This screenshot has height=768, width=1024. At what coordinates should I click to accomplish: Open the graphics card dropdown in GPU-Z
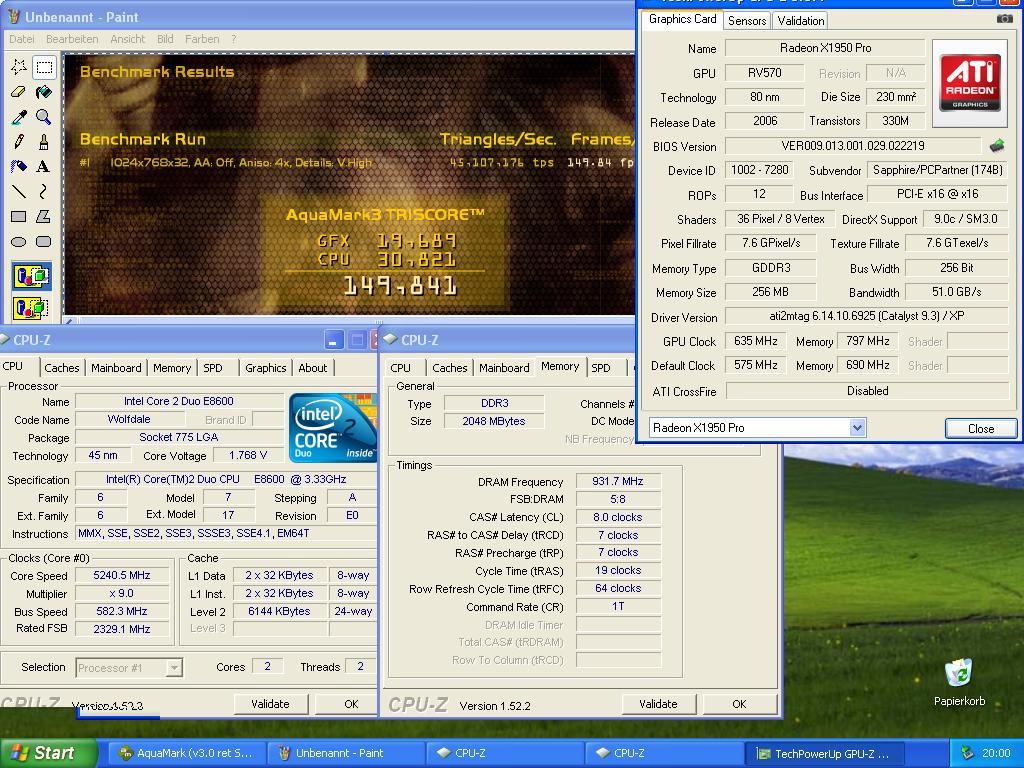coord(857,428)
